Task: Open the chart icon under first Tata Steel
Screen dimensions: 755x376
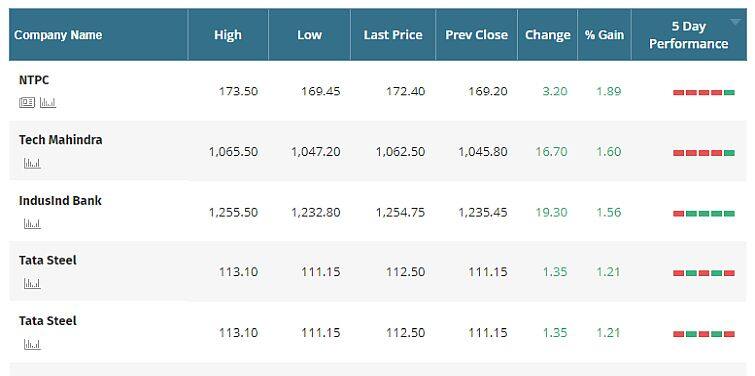Action: [32, 284]
